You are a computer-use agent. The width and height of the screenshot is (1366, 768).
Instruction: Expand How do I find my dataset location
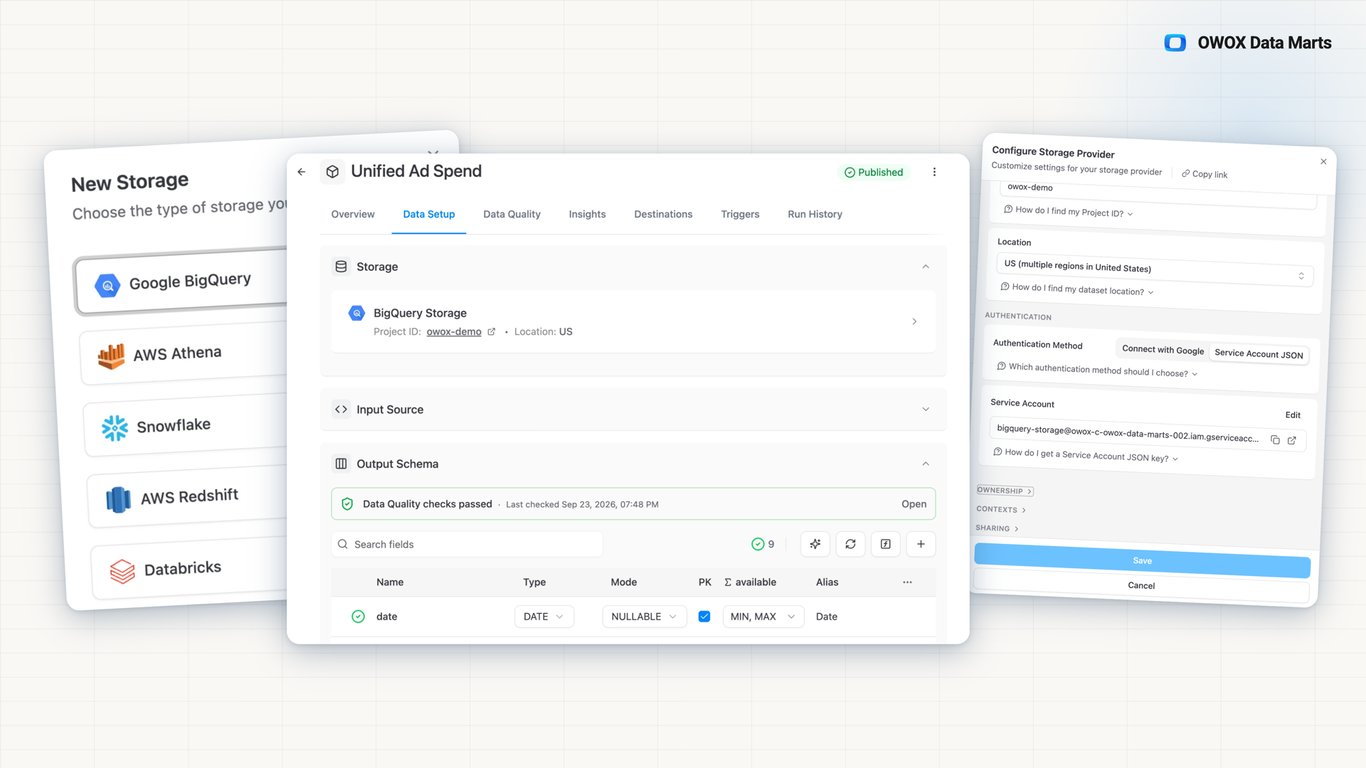1077,289
